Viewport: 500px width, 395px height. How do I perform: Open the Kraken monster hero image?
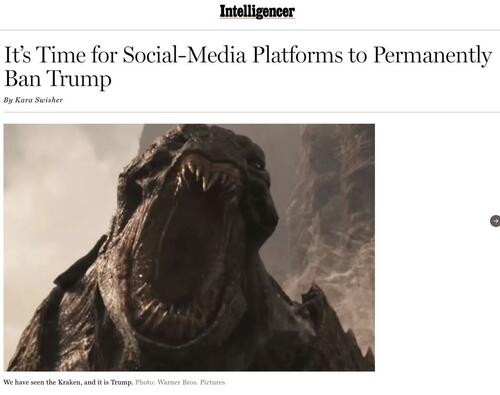pyautogui.click(x=189, y=247)
